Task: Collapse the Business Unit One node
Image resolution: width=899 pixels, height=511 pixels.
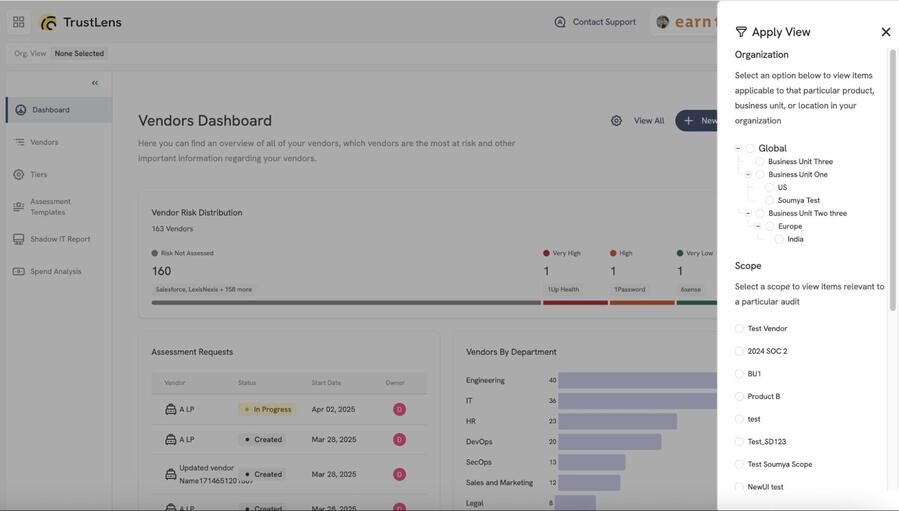Action: pyautogui.click(x=748, y=174)
